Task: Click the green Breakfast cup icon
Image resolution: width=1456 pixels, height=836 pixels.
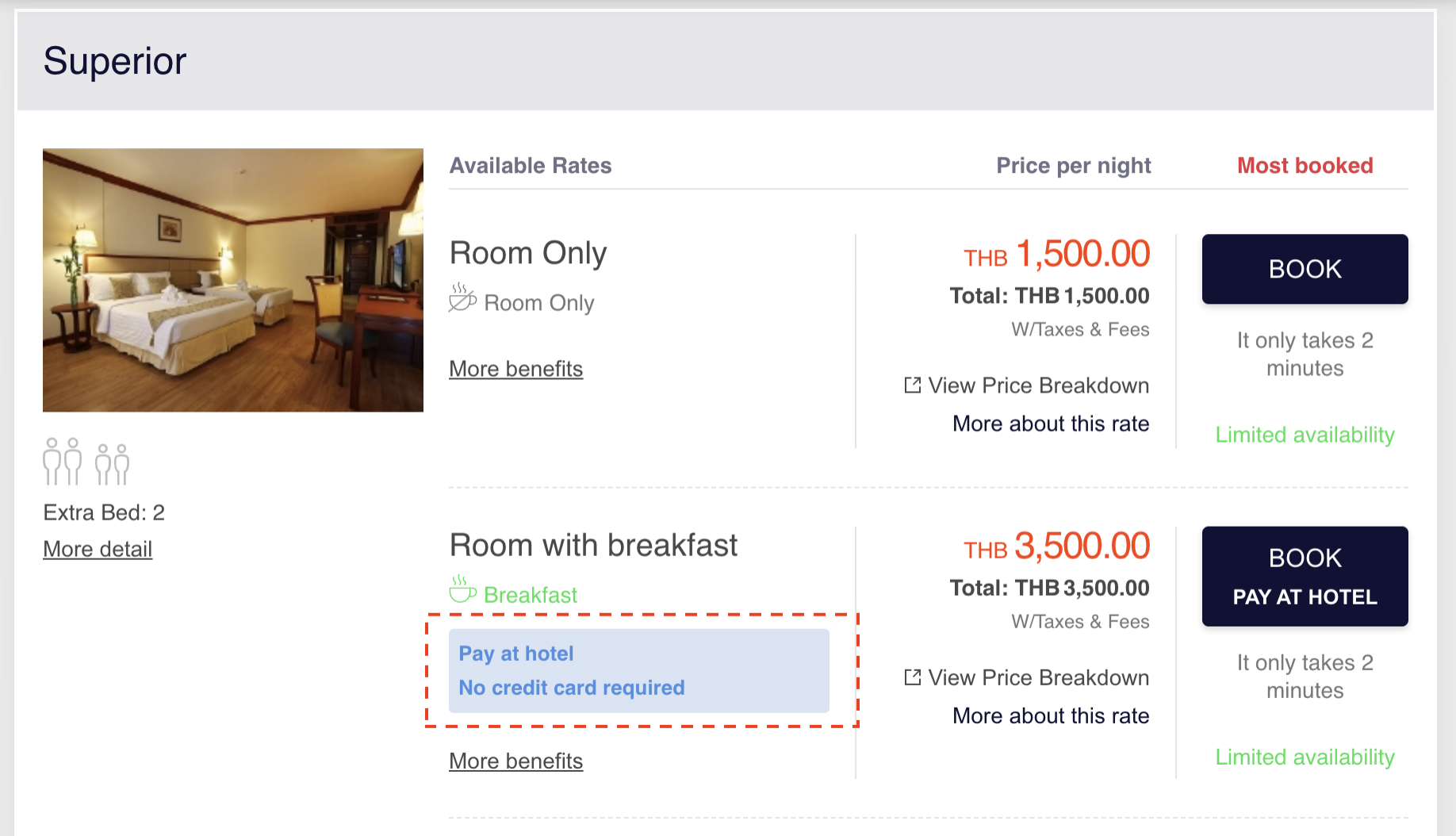Action: coord(462,591)
